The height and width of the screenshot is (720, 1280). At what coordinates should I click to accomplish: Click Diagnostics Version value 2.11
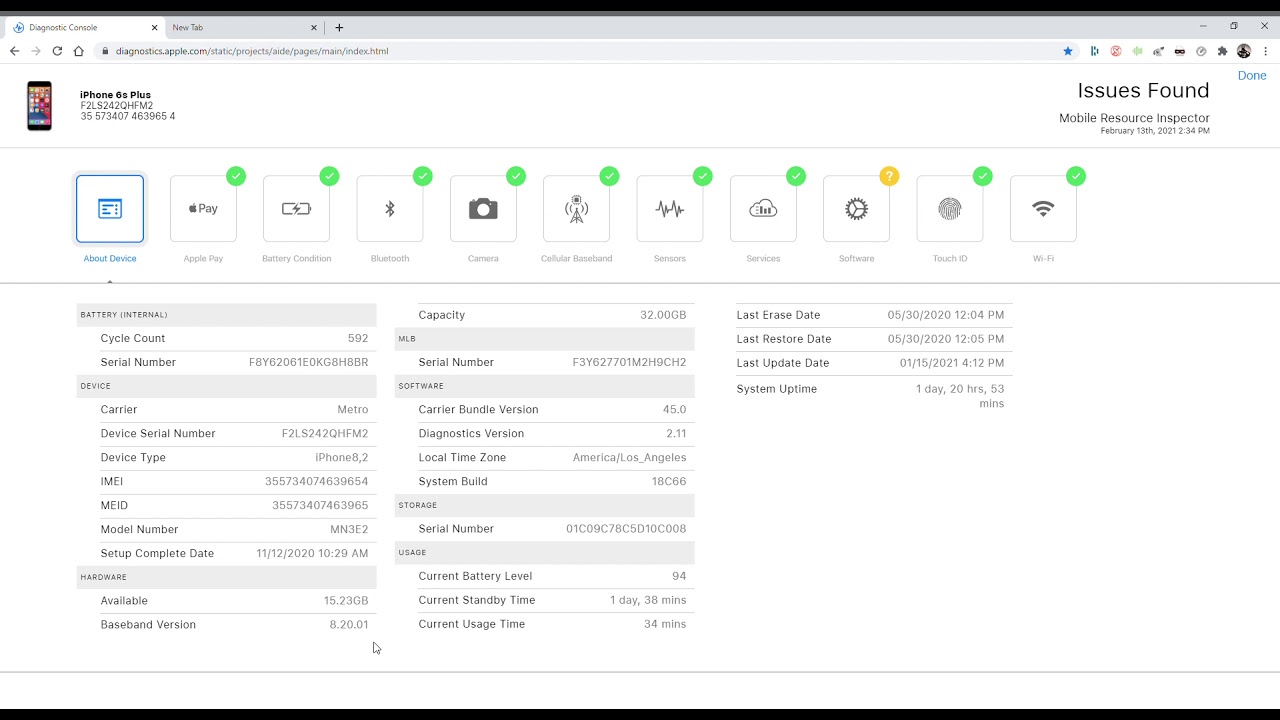tap(676, 433)
